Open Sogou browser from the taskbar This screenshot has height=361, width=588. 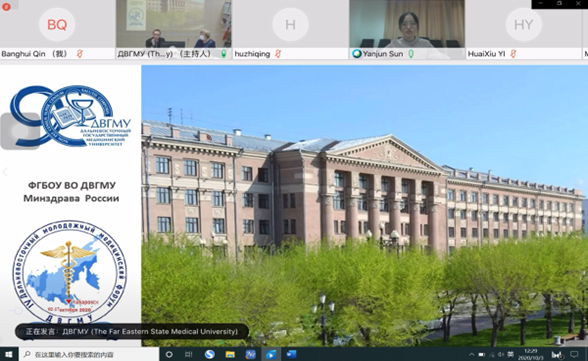tap(210, 354)
